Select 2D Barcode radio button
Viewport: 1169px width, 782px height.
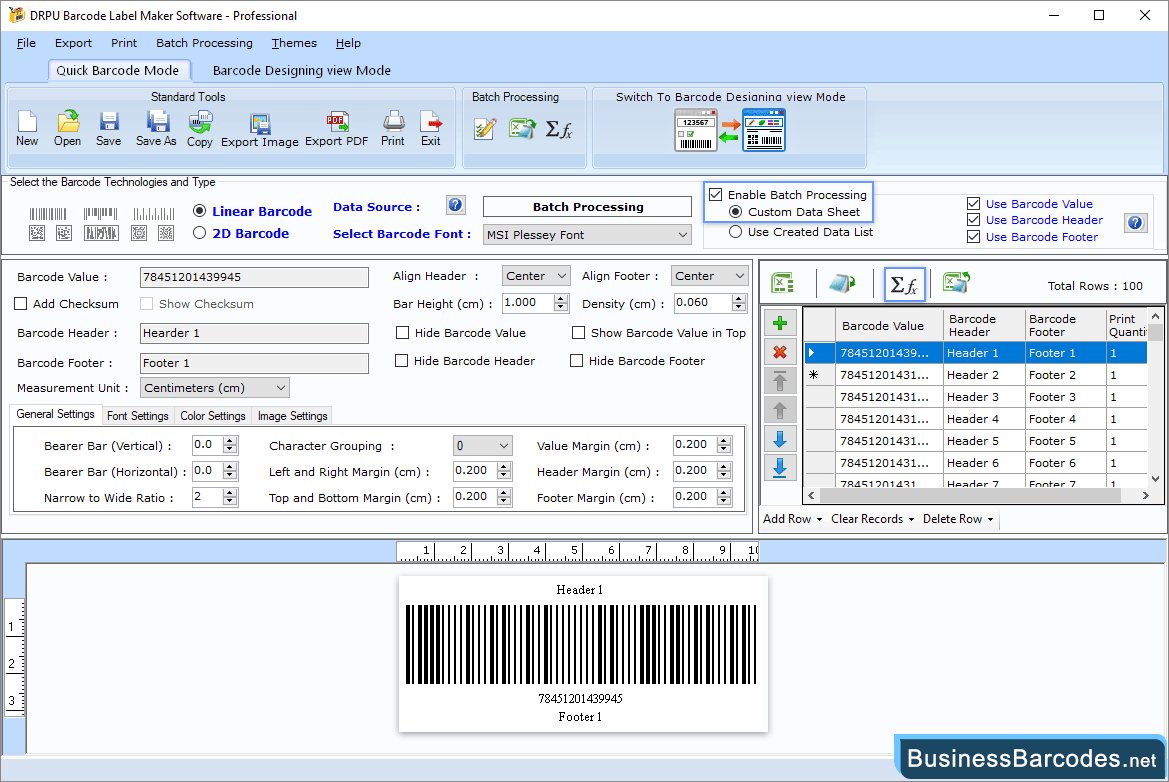click(x=199, y=233)
